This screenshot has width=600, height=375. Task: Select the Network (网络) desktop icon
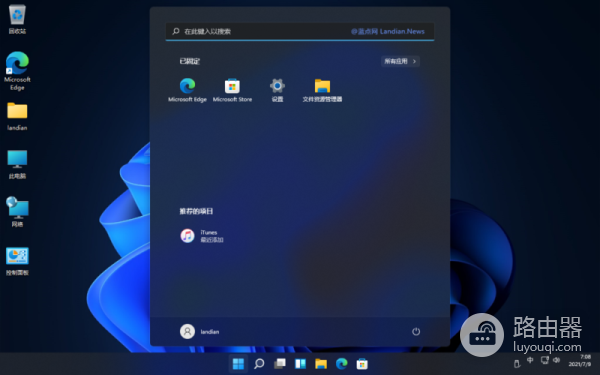17,212
